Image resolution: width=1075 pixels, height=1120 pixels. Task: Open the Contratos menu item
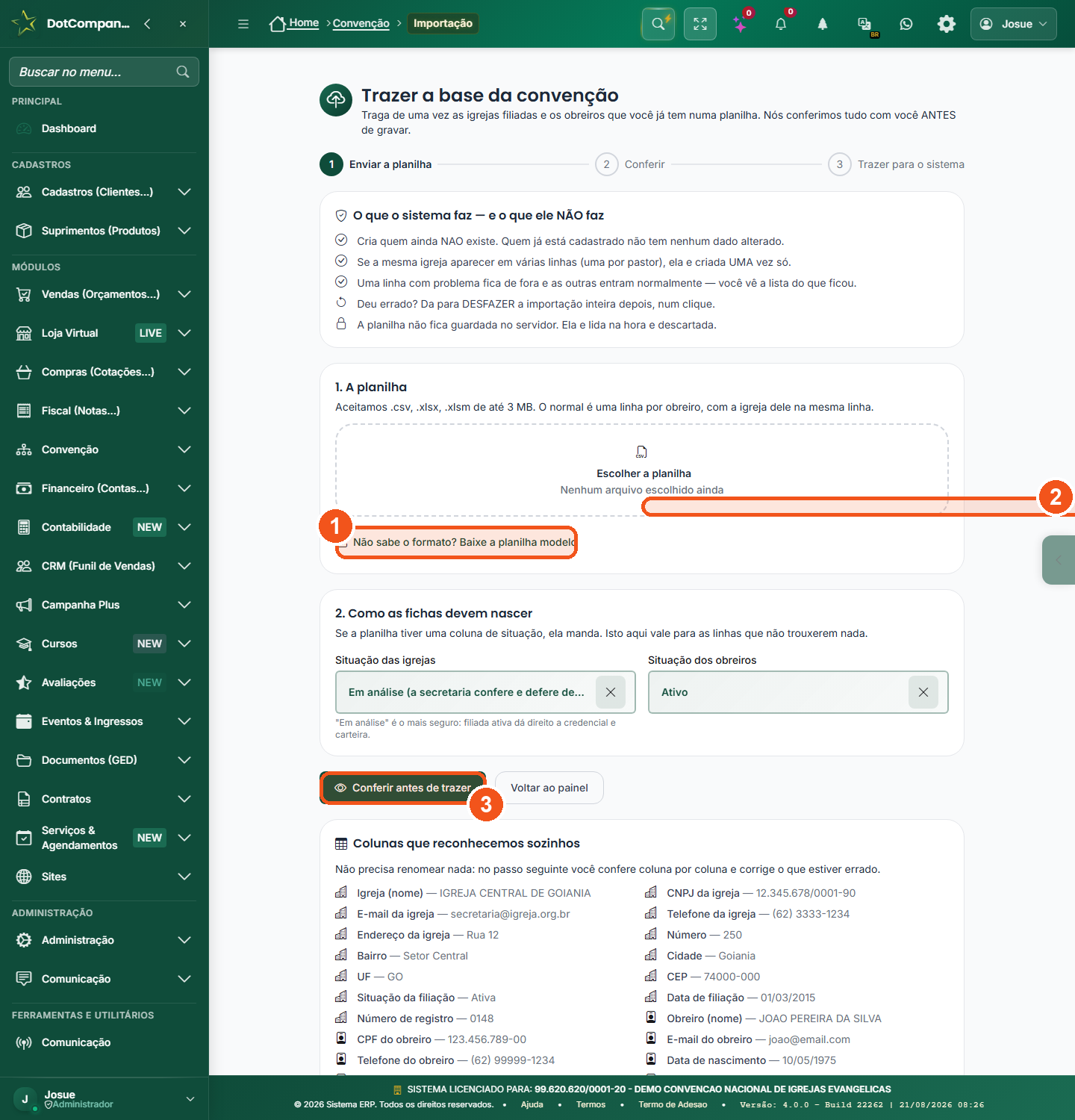point(105,799)
